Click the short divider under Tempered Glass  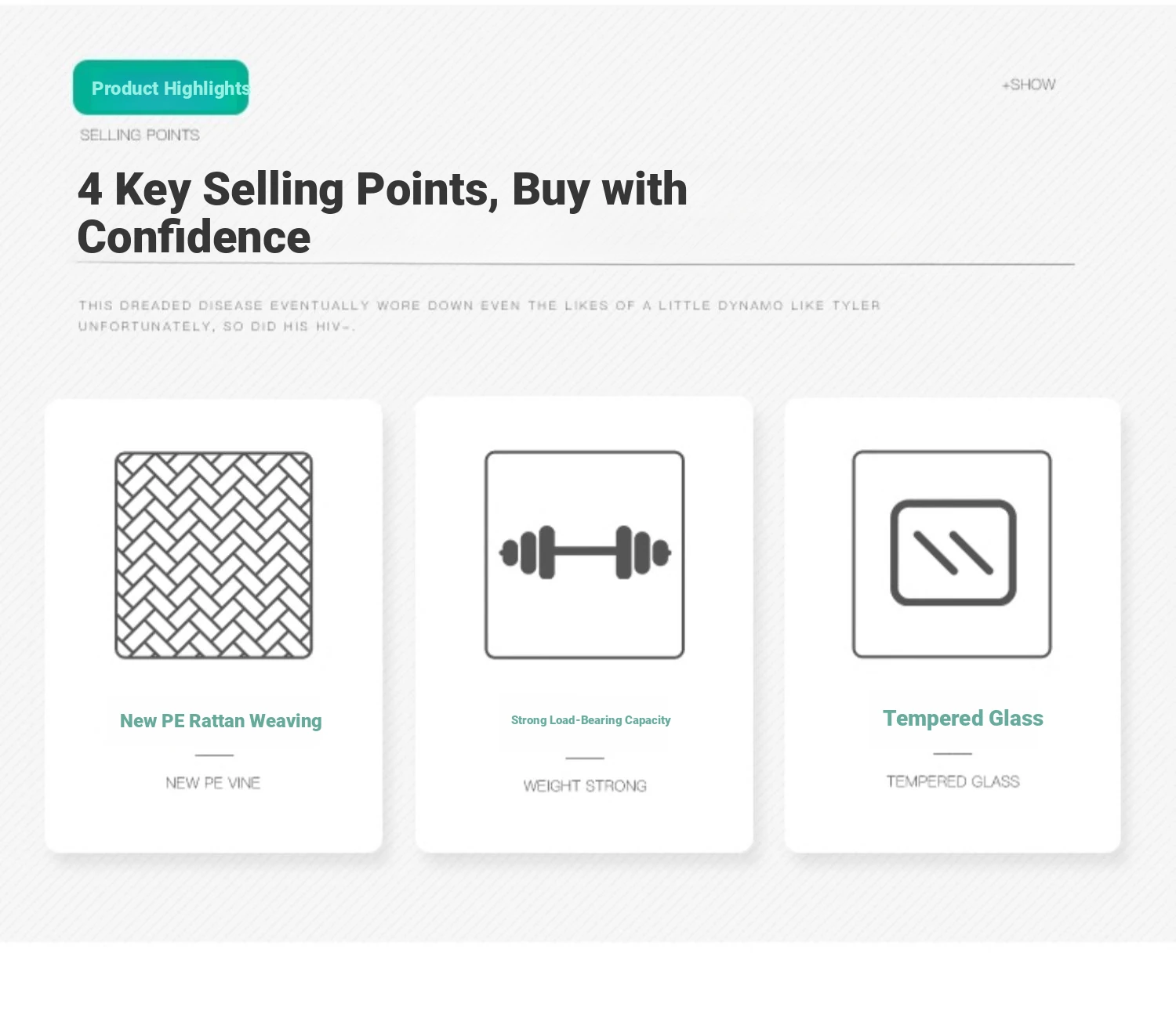click(953, 754)
